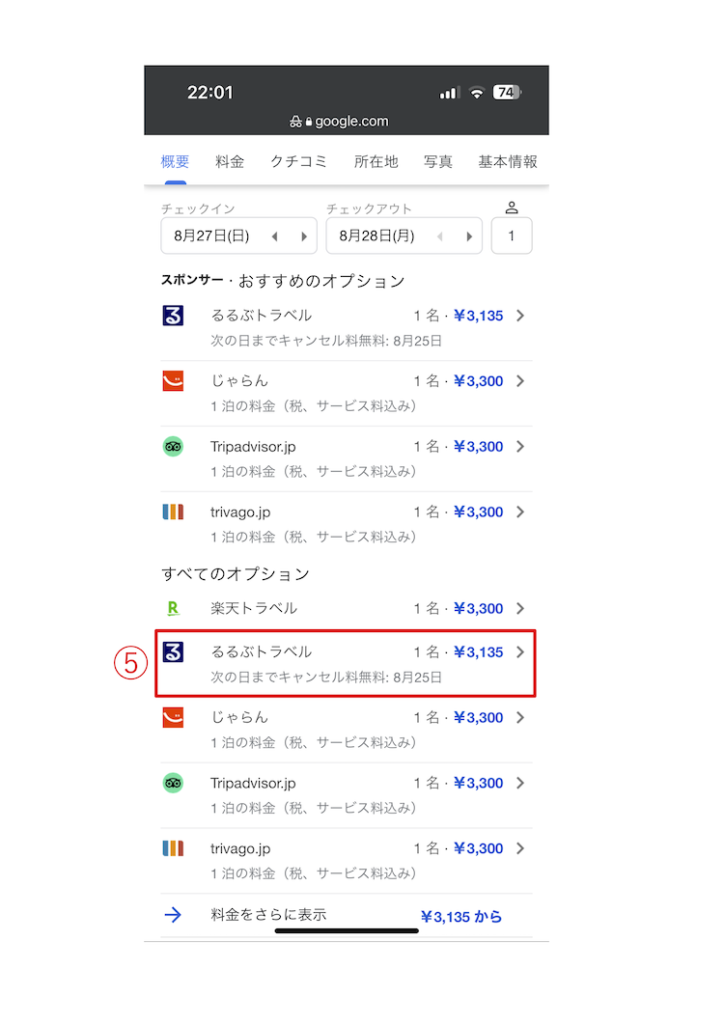Click ¥3,135 から price text

tap(462, 917)
